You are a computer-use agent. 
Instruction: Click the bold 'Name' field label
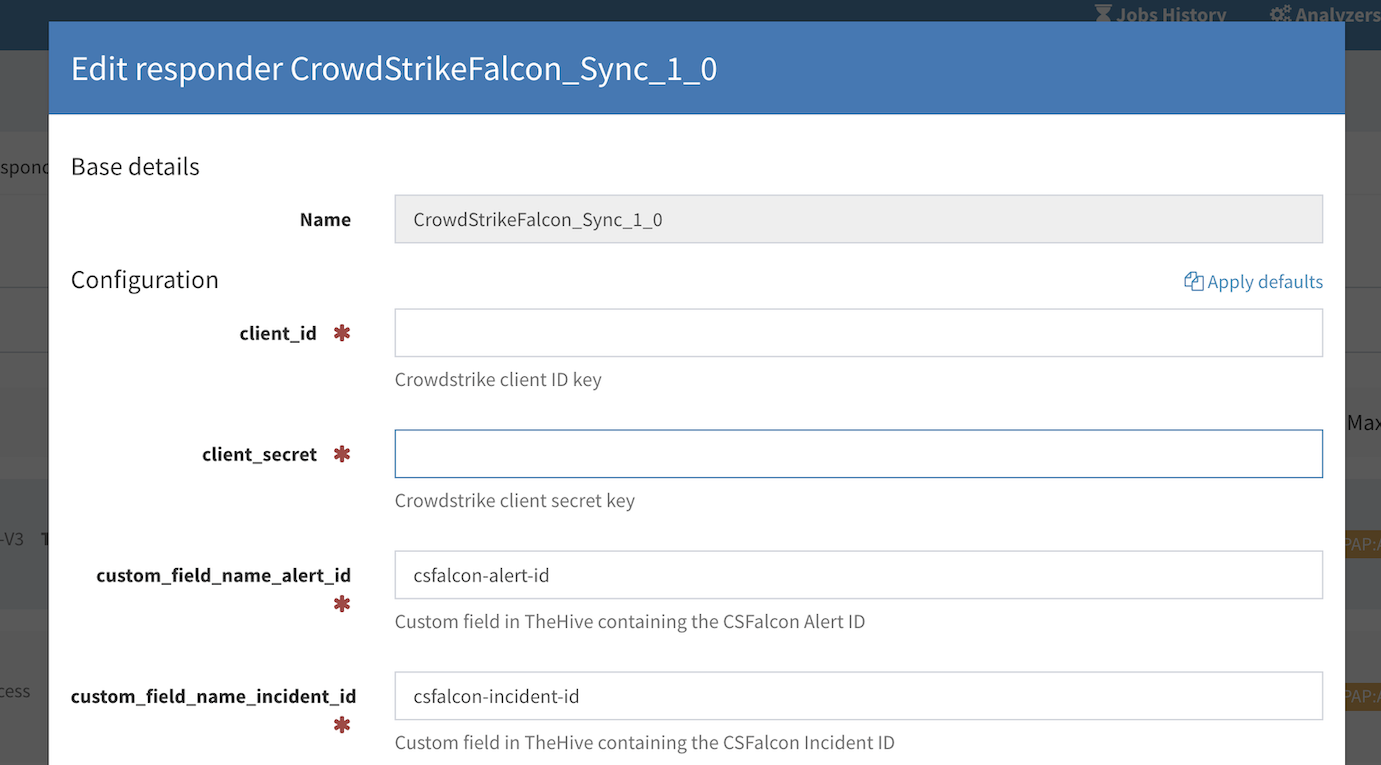(x=325, y=219)
